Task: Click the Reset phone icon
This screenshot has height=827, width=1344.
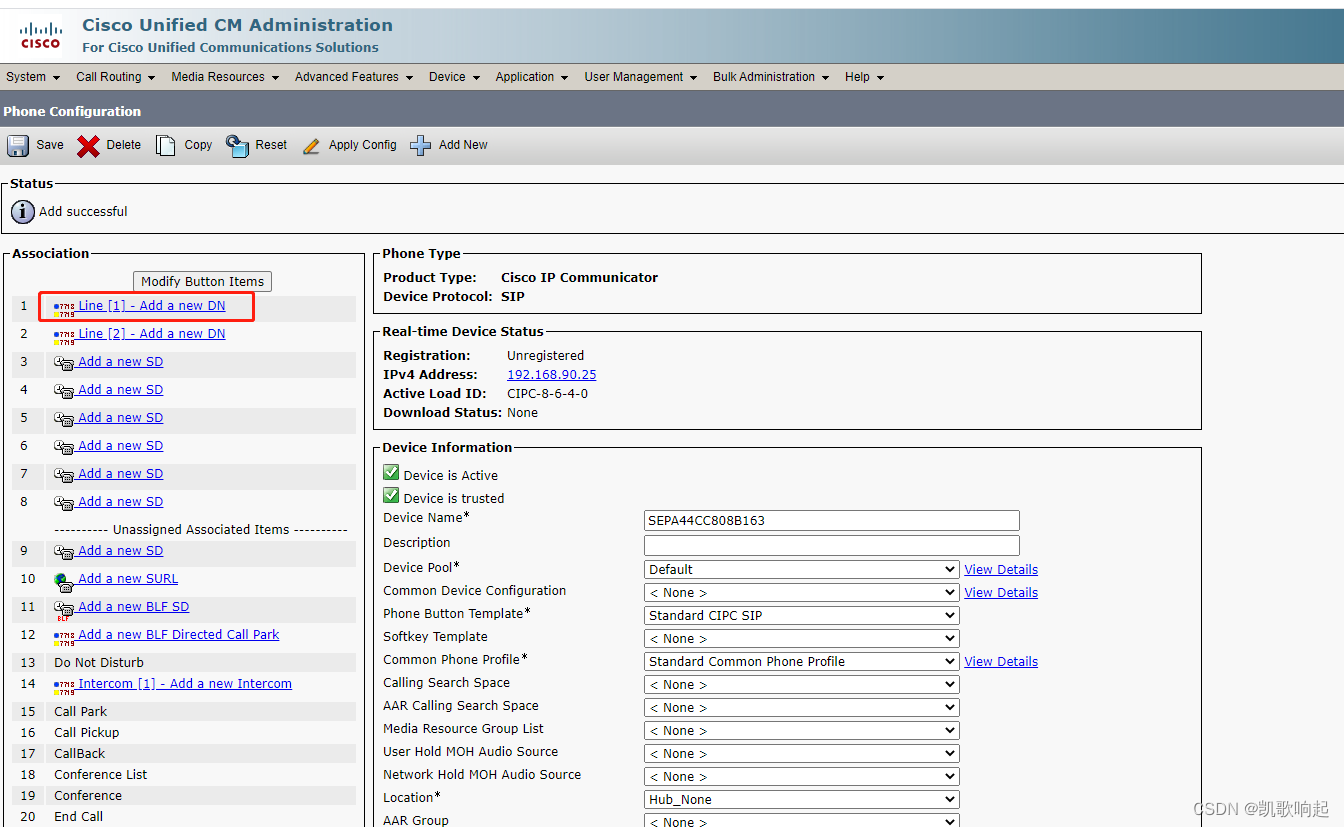Action: 236,145
